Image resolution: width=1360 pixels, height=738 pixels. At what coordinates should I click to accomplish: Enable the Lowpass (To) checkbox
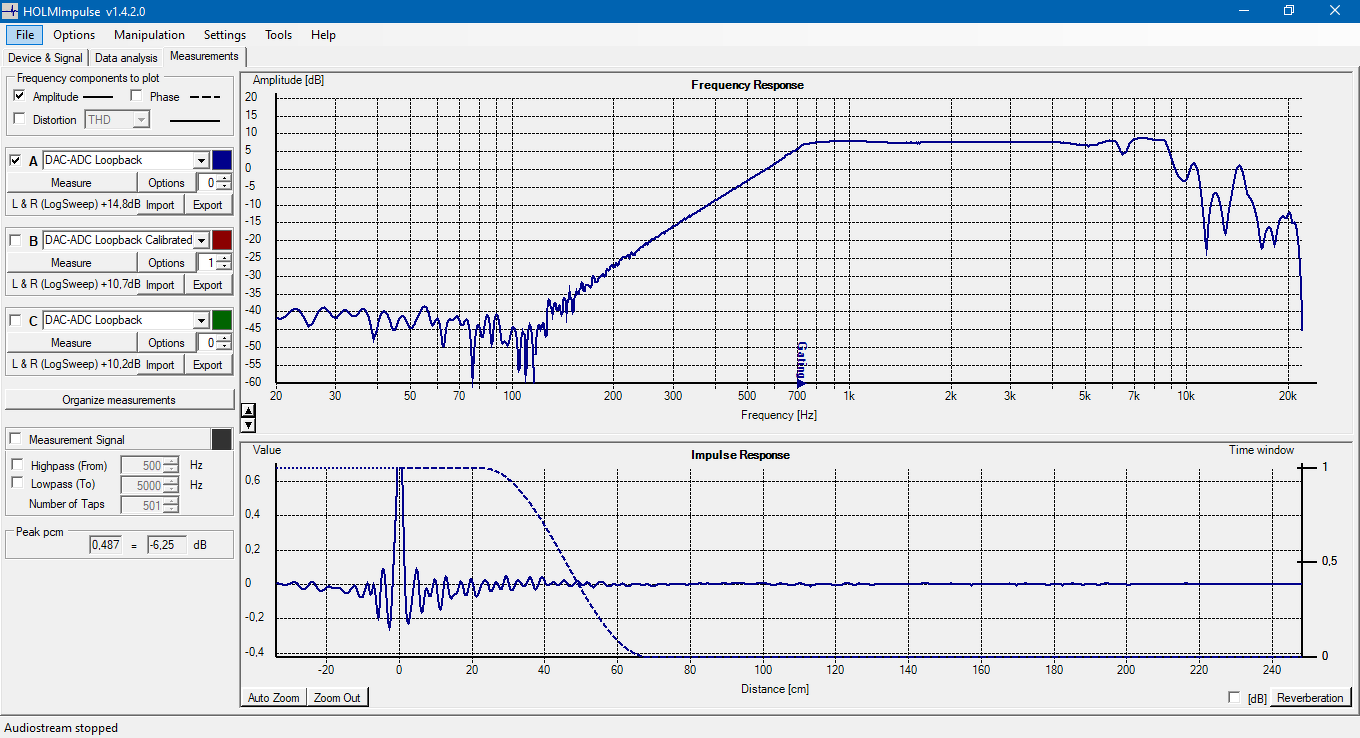[x=17, y=483]
